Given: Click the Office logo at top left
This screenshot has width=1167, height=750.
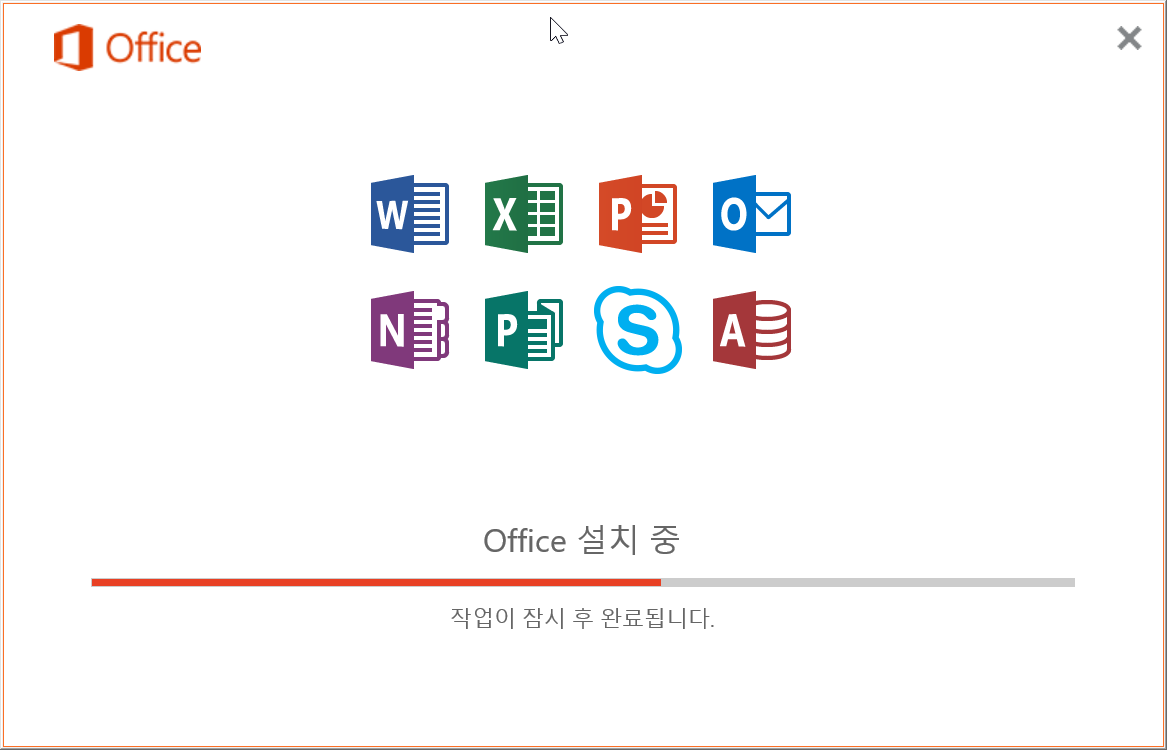Looking at the screenshot, I should click(127, 48).
